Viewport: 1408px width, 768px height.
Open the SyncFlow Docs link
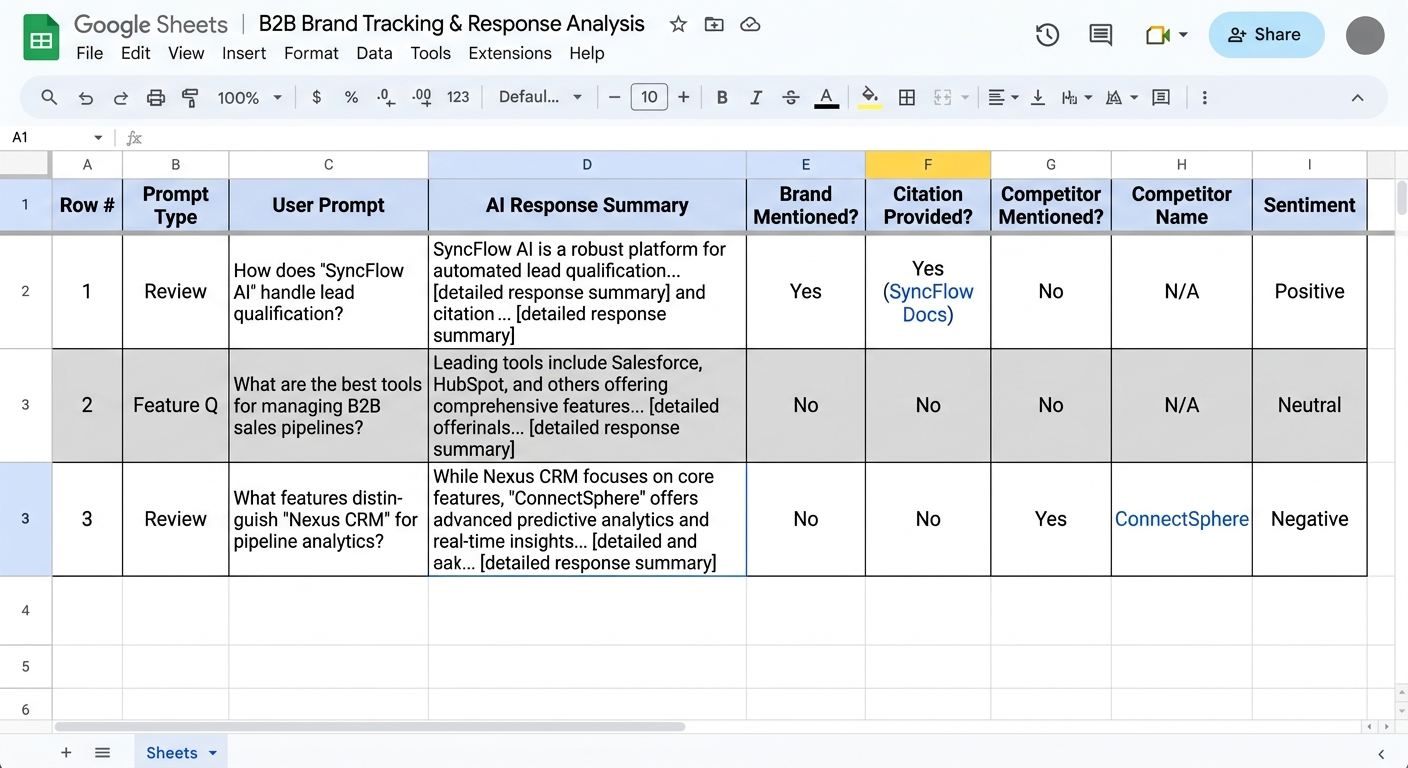[x=927, y=291]
